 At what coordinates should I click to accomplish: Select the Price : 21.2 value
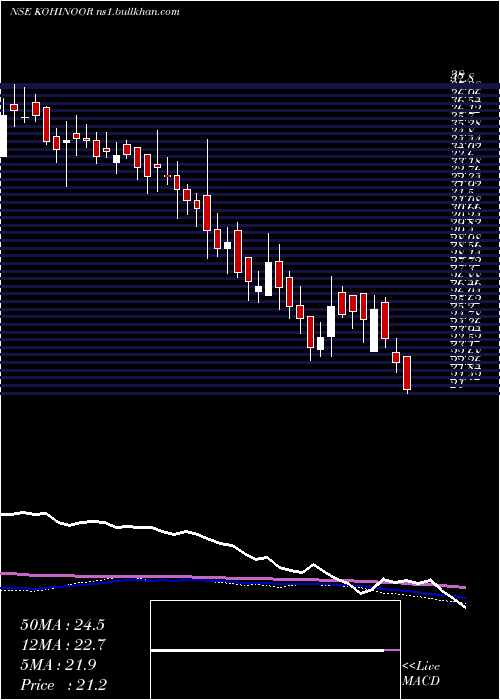click(64, 685)
